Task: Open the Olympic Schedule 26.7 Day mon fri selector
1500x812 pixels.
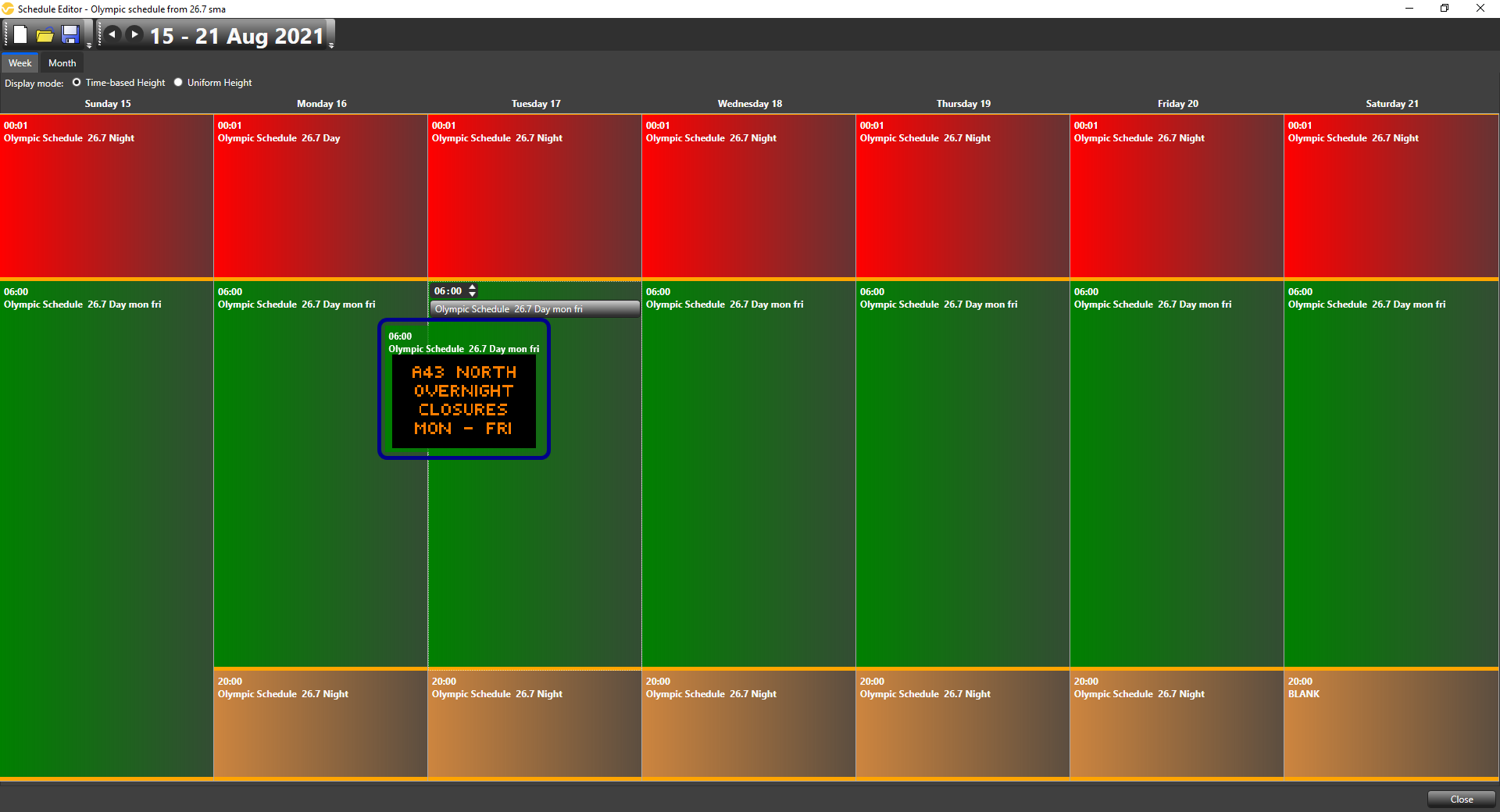Action: 534,309
